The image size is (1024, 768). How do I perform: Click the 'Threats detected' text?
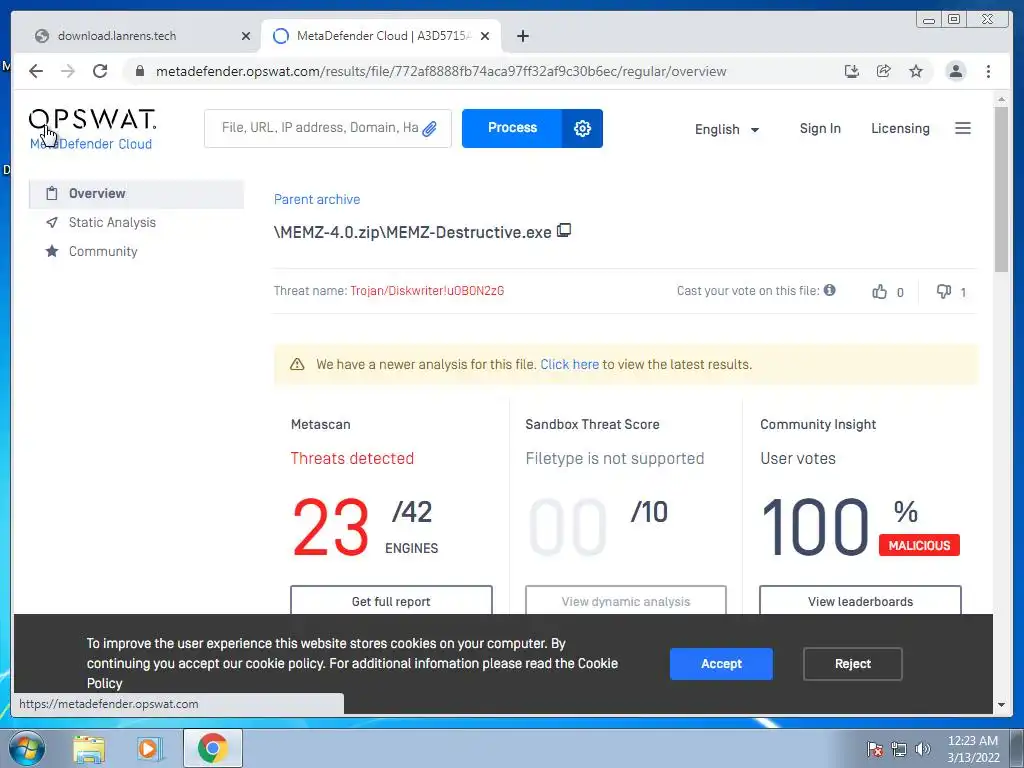[x=352, y=458]
